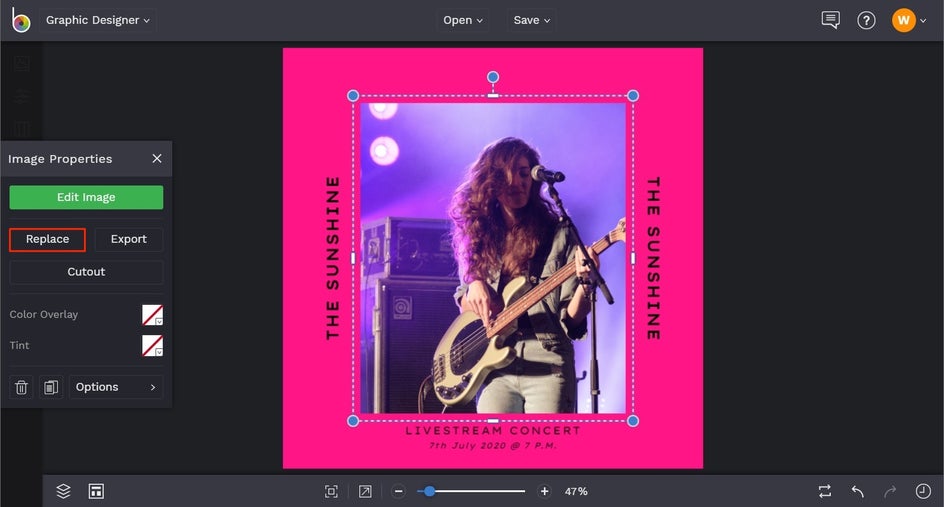Screen dimensions: 944x507
Task: Open the Open menu
Action: click(x=462, y=20)
